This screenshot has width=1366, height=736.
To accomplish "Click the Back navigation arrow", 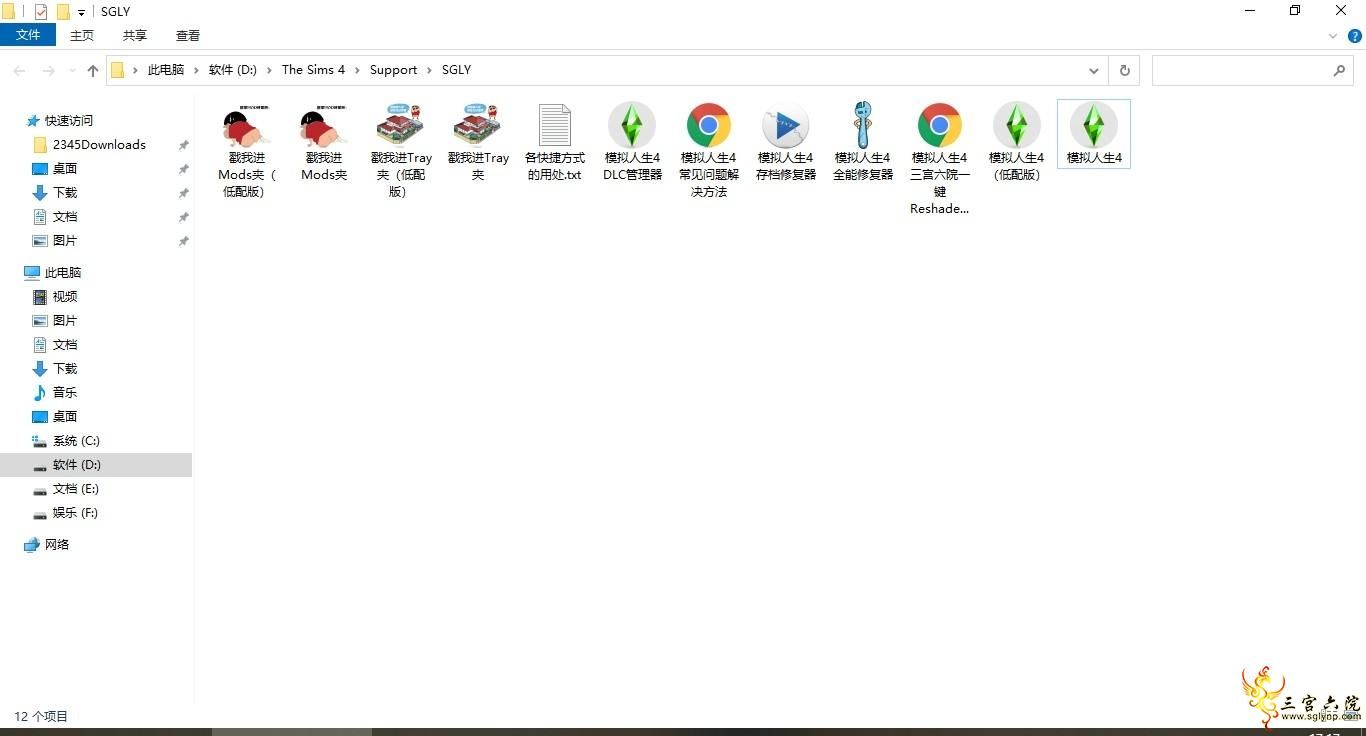I will pyautogui.click(x=19, y=71).
